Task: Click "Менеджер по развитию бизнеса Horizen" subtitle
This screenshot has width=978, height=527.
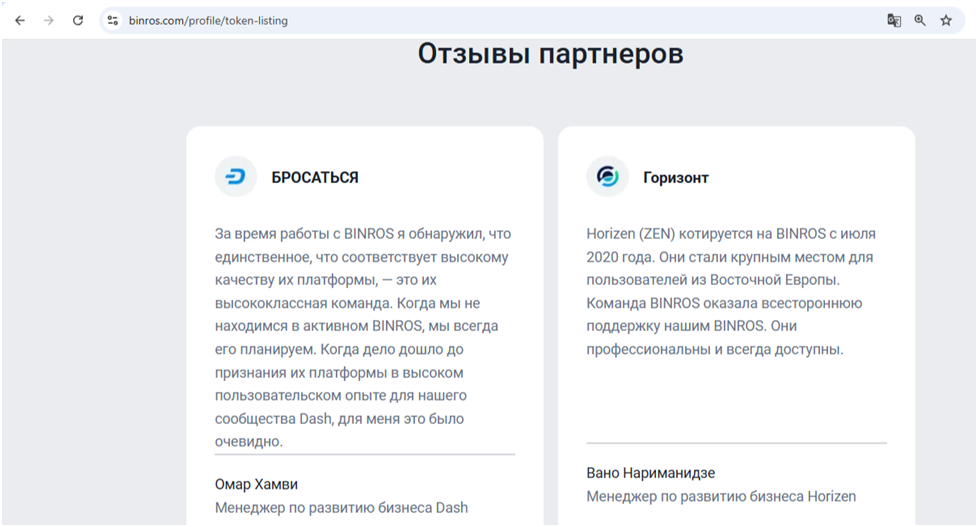Action: point(720,497)
